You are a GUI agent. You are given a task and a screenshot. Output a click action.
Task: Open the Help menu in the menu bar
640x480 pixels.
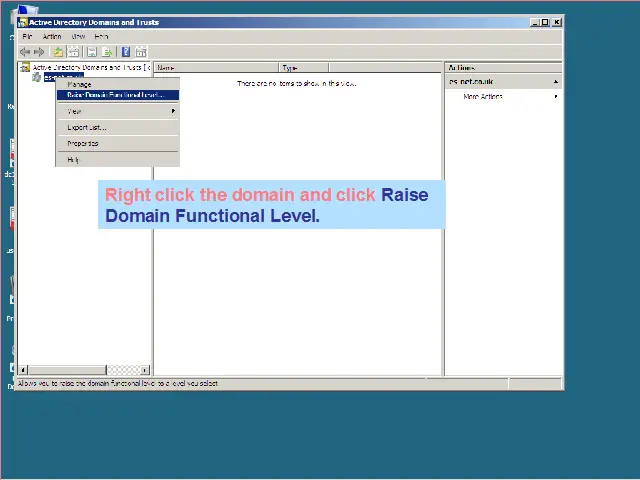click(101, 36)
